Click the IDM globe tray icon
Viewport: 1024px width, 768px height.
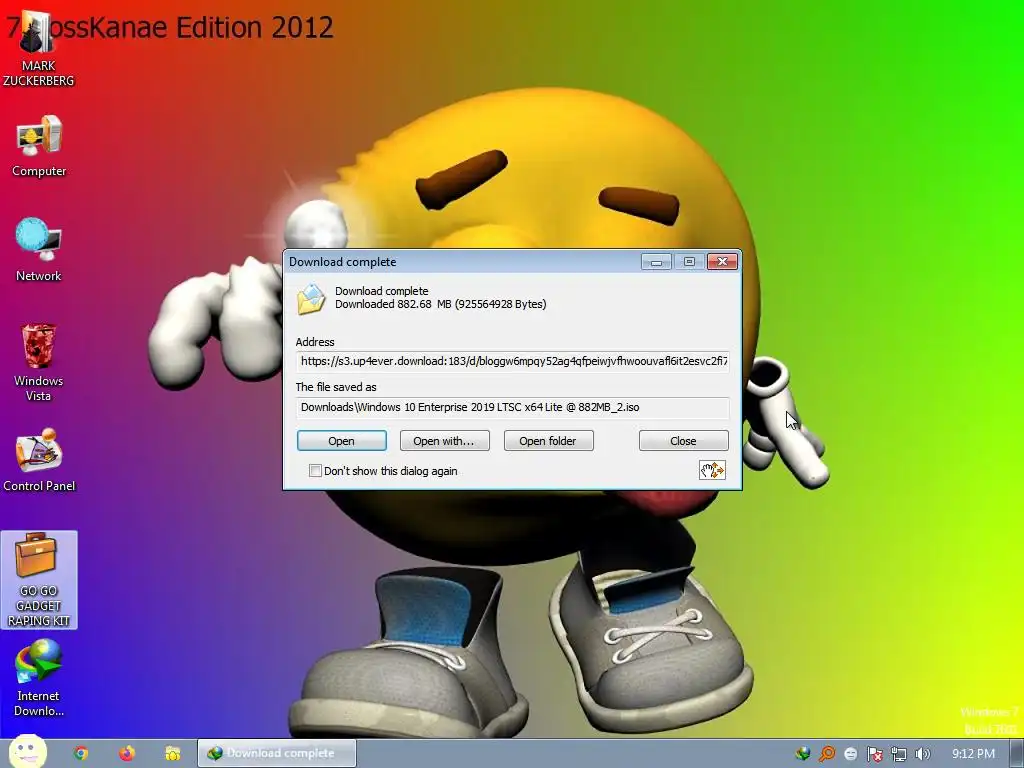point(803,754)
